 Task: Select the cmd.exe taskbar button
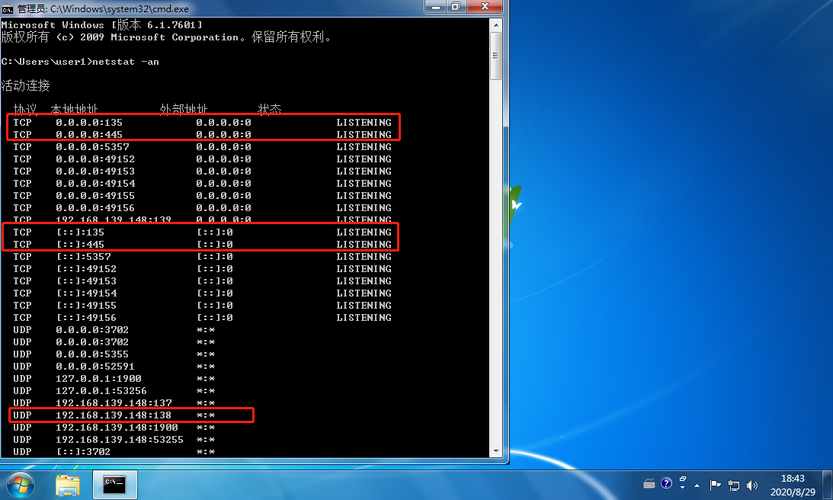(115, 484)
